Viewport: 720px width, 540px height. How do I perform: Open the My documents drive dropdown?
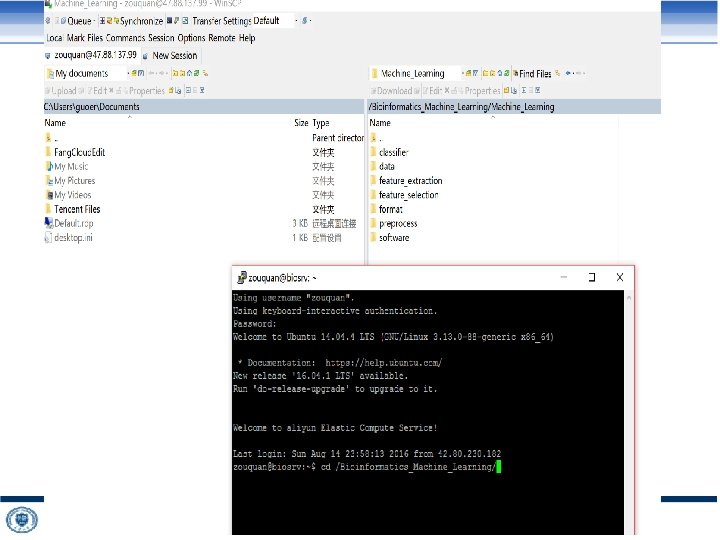pos(87,73)
